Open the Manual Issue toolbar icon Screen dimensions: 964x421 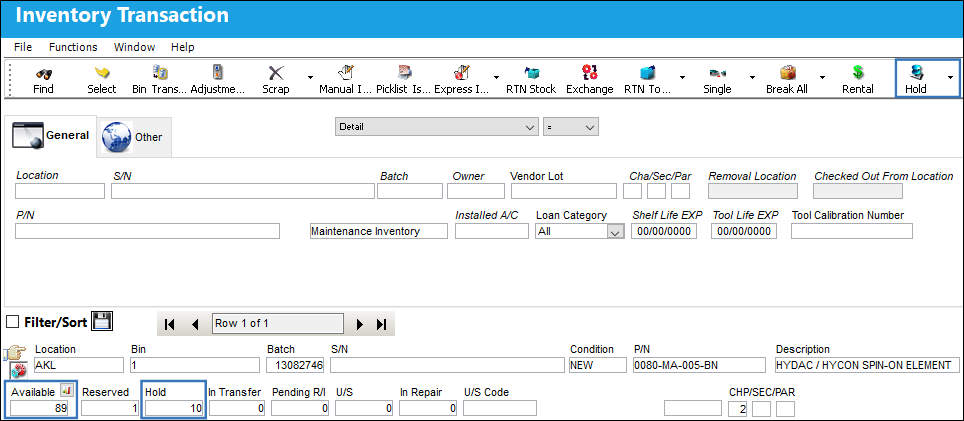tap(346, 73)
